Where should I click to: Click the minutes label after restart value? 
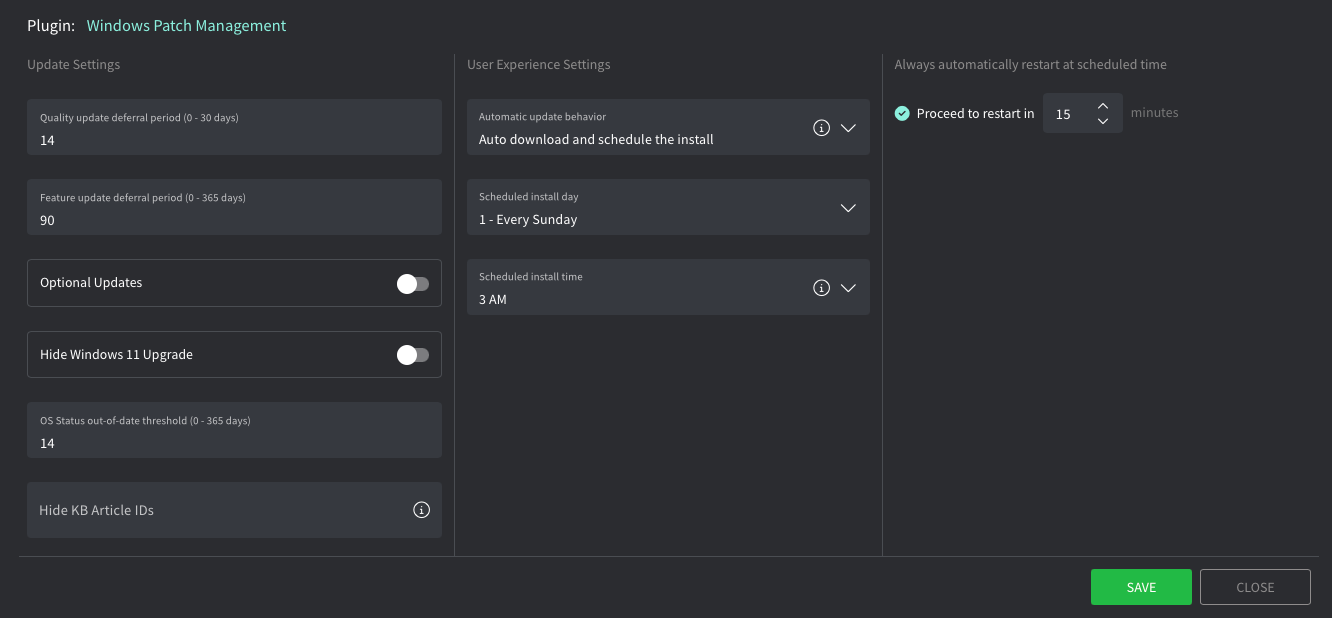1154,113
